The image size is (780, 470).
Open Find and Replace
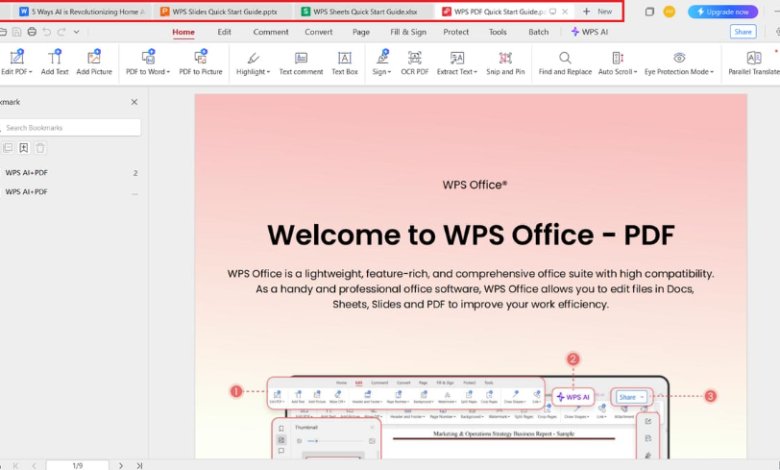tap(565, 62)
